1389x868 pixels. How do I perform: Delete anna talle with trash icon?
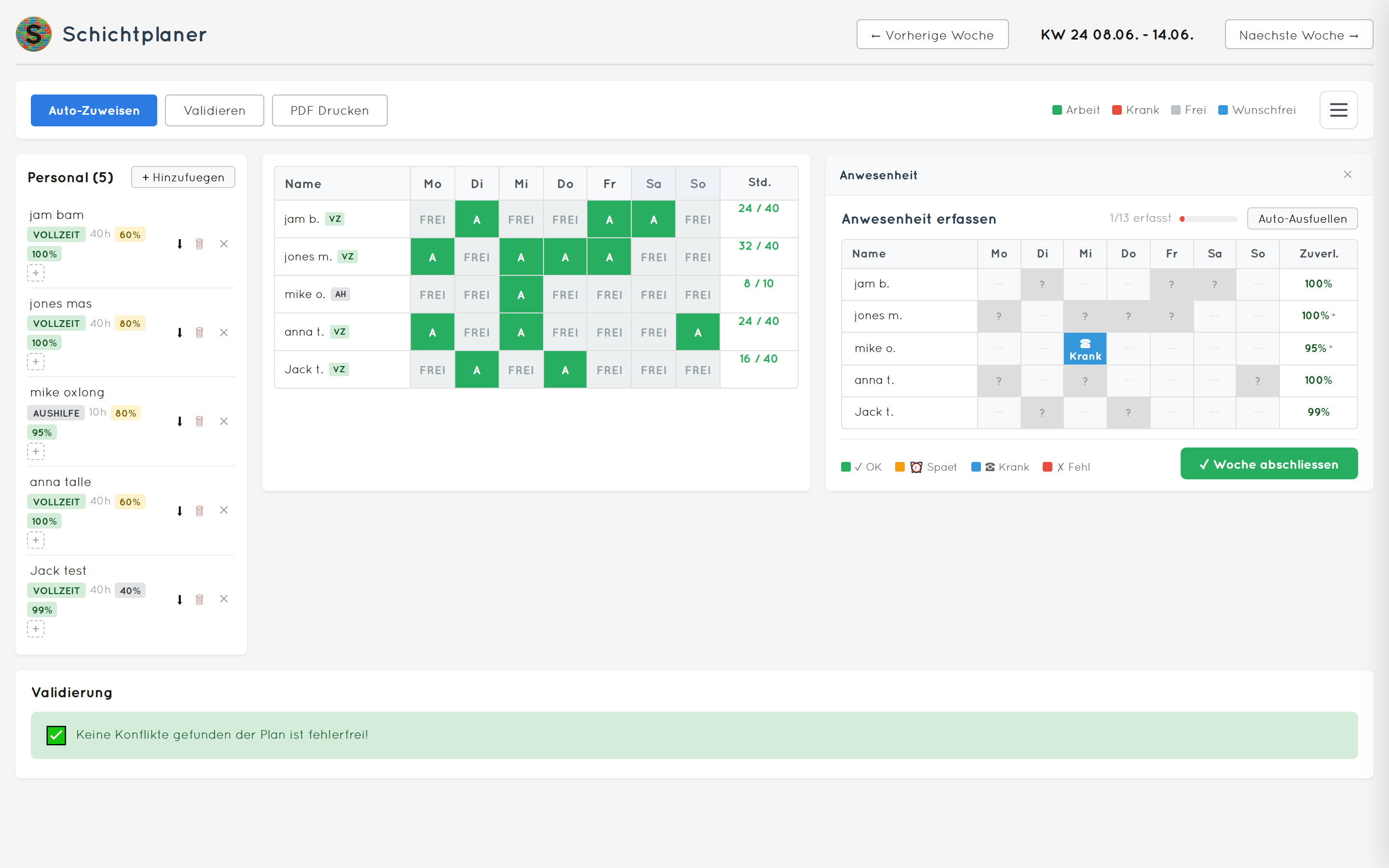(x=199, y=510)
